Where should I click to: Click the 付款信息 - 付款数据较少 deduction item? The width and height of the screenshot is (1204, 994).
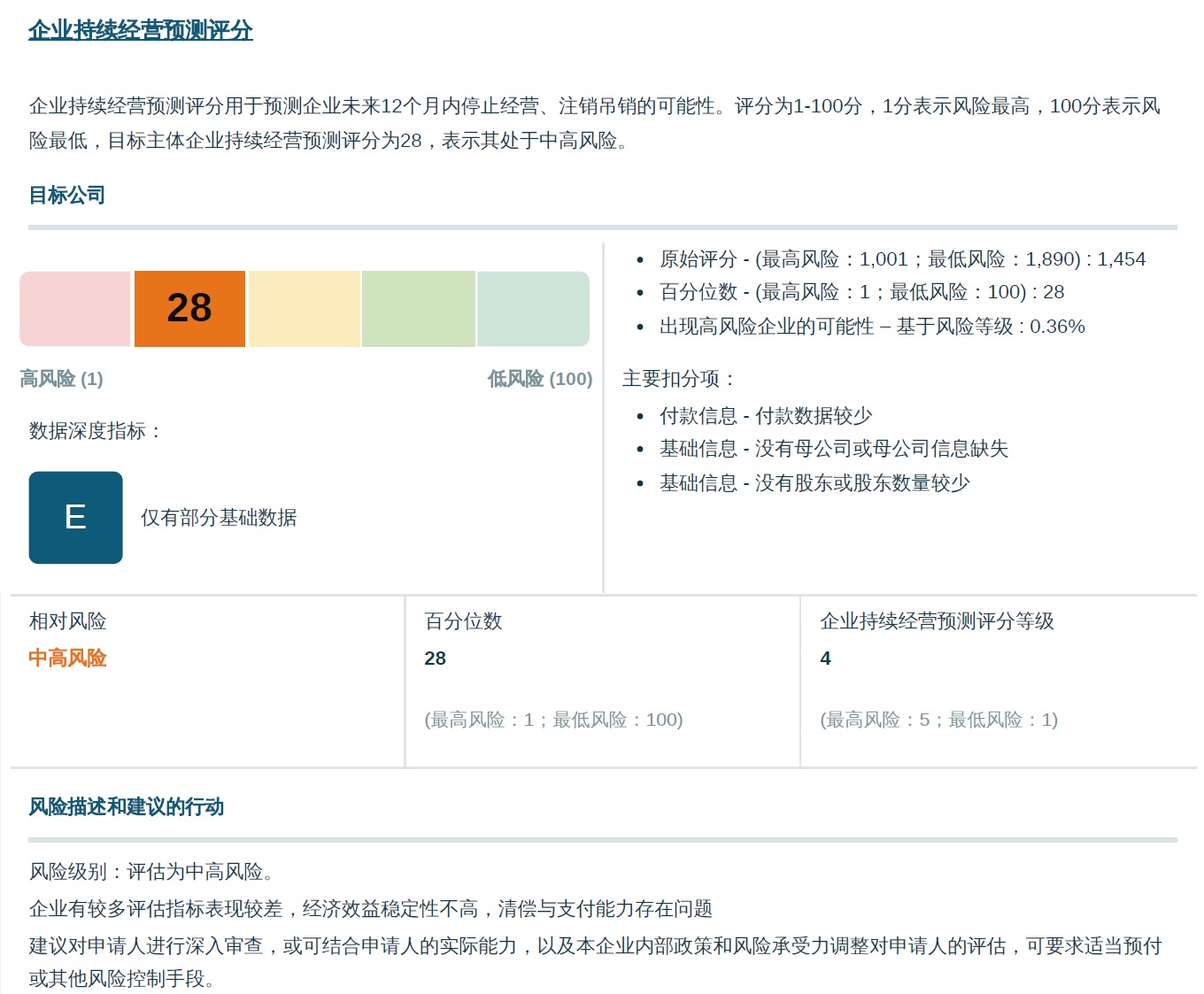(x=765, y=416)
